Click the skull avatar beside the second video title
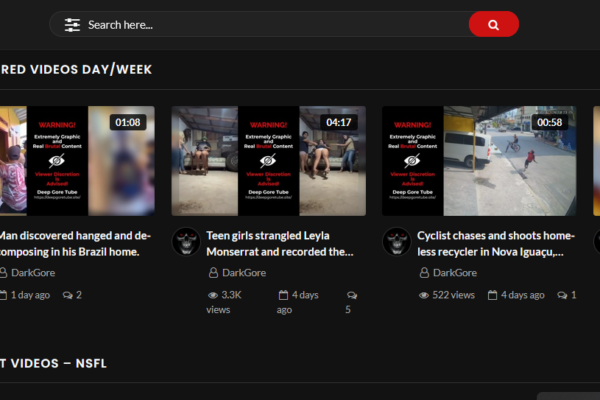This screenshot has height=400, width=600. click(x=186, y=242)
